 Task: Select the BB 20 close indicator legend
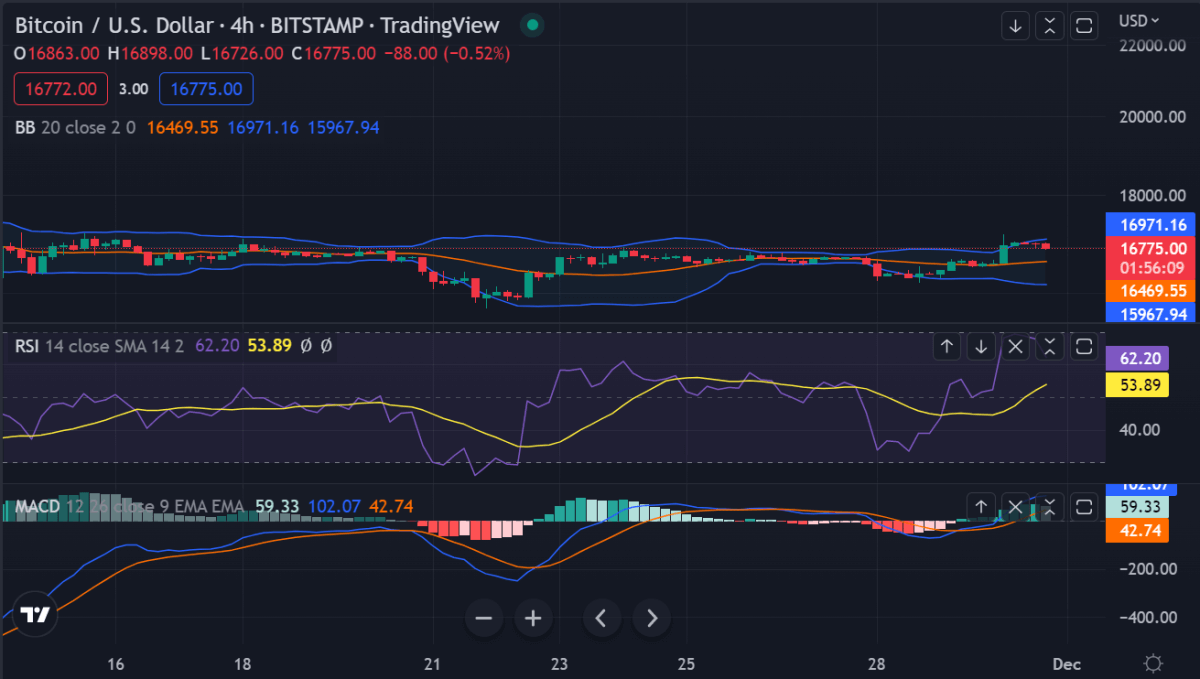click(76, 127)
